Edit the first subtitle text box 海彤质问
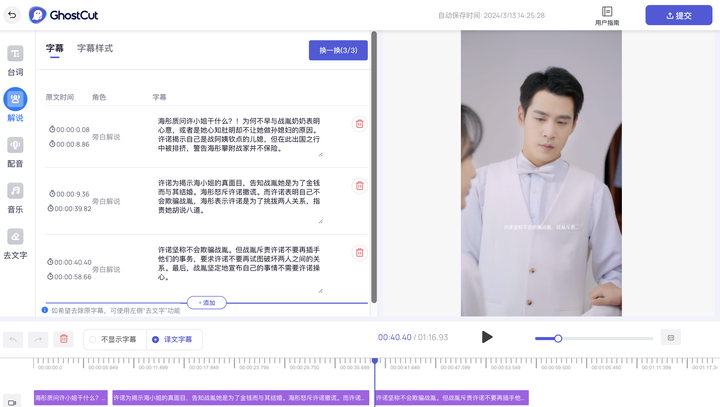Viewport: 720px width, 407px height. pyautogui.click(x=239, y=135)
